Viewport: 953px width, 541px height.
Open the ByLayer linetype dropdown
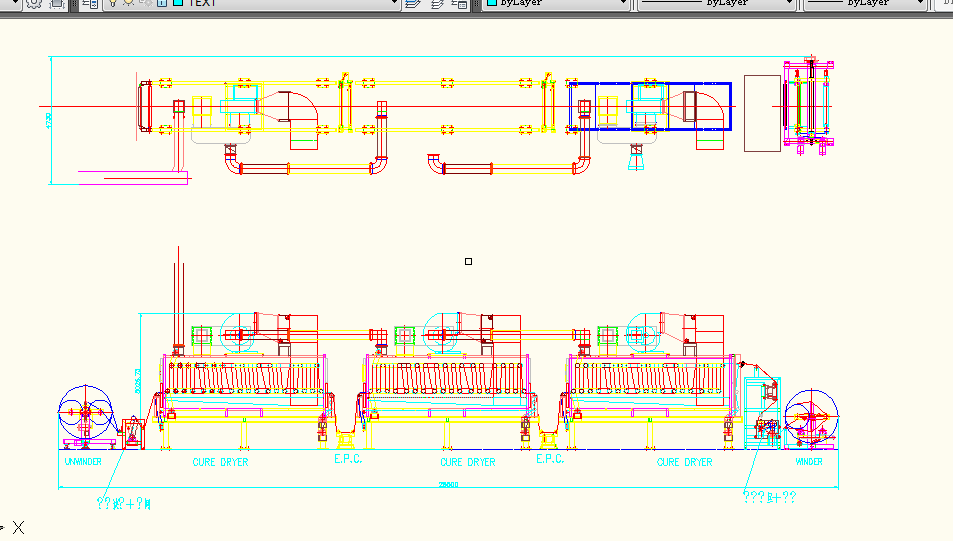(717, 3)
